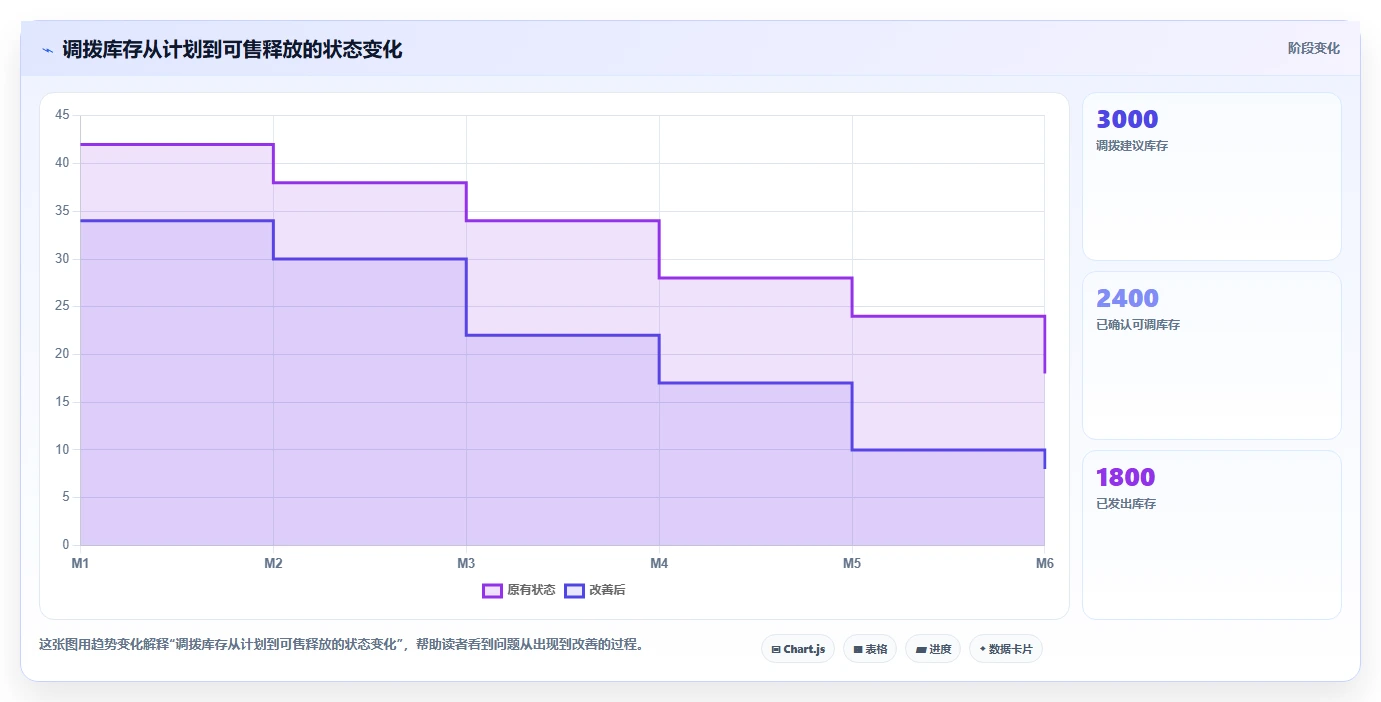Image resolution: width=1381 pixels, height=702 pixels.
Task: Click the title 调拨库存从计划到可售释放的状态变化
Action: point(232,49)
